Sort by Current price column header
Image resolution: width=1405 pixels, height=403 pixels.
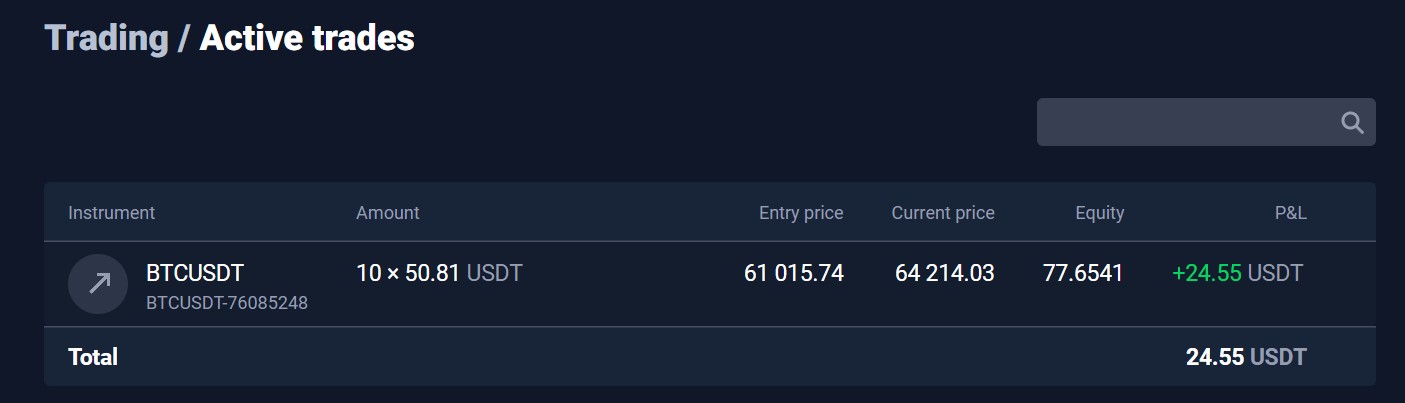tap(943, 213)
